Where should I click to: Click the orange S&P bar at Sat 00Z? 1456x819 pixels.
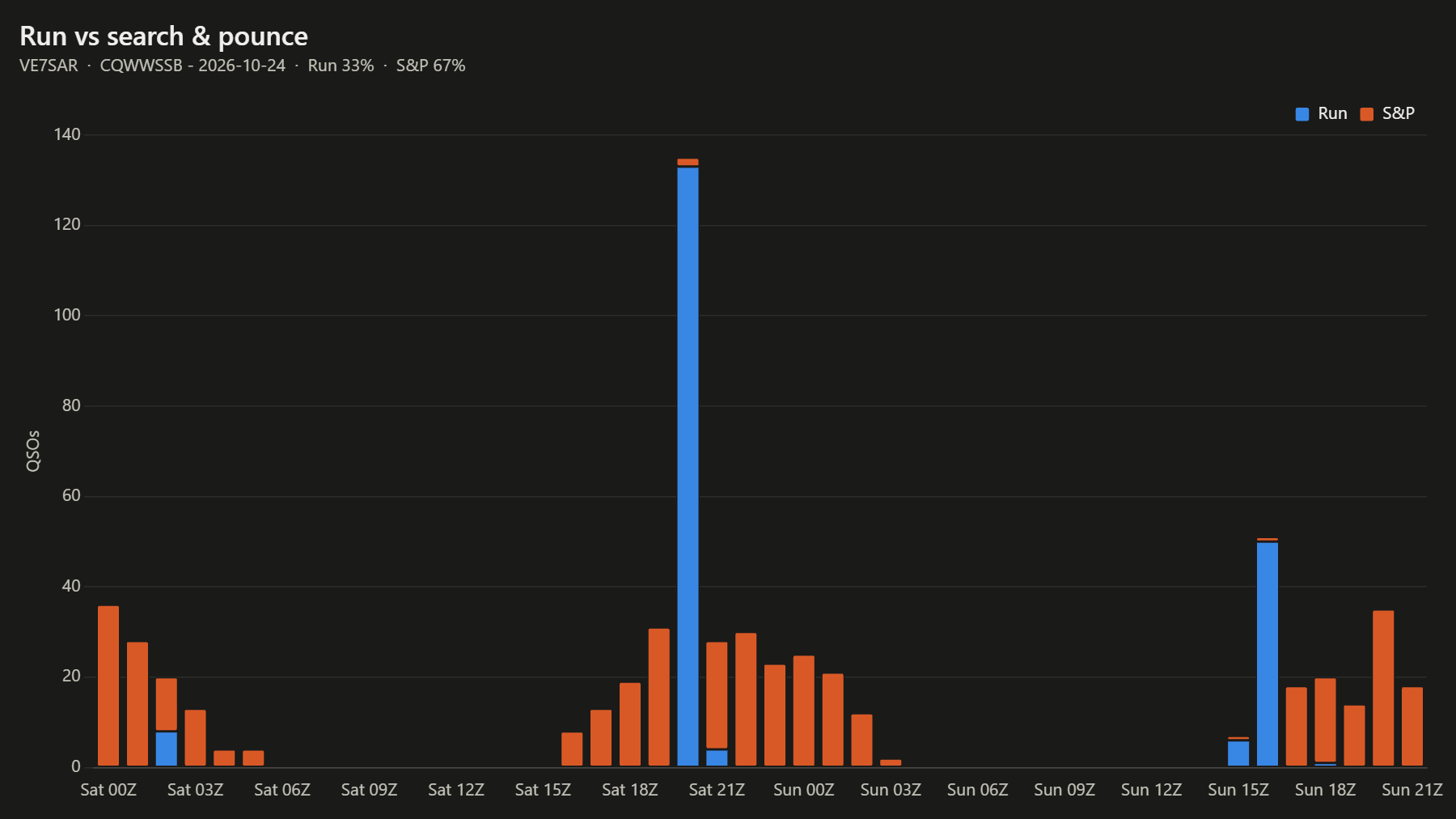click(x=108, y=685)
